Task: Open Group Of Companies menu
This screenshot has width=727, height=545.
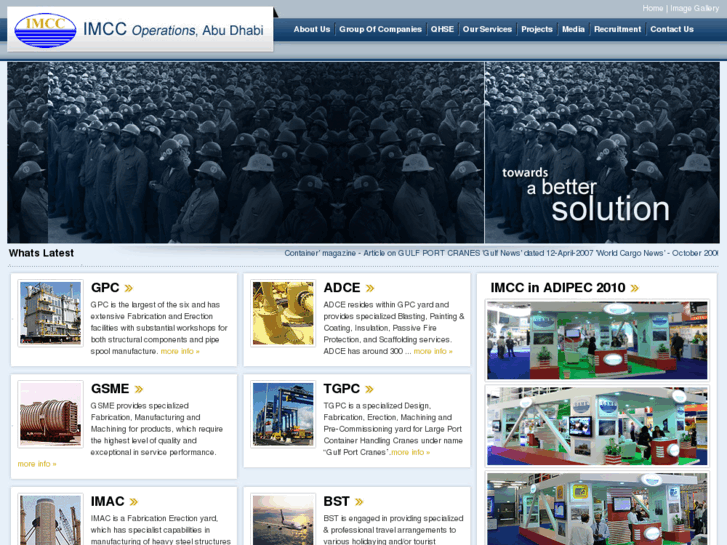Action: coord(380,29)
